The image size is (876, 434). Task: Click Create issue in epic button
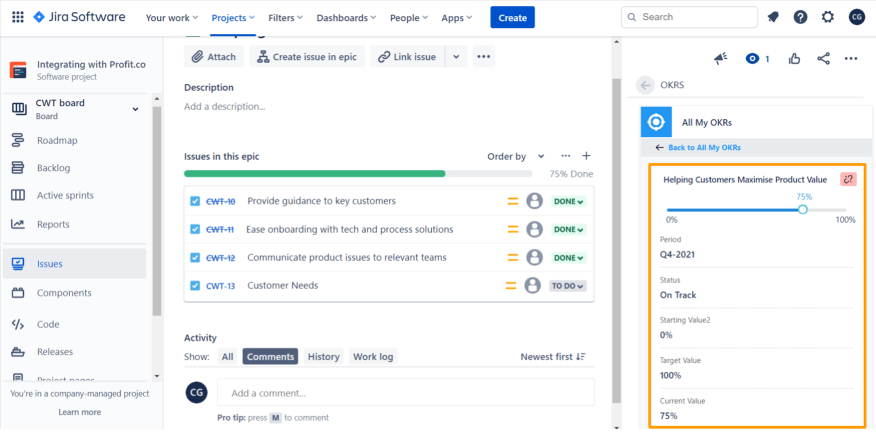307,56
